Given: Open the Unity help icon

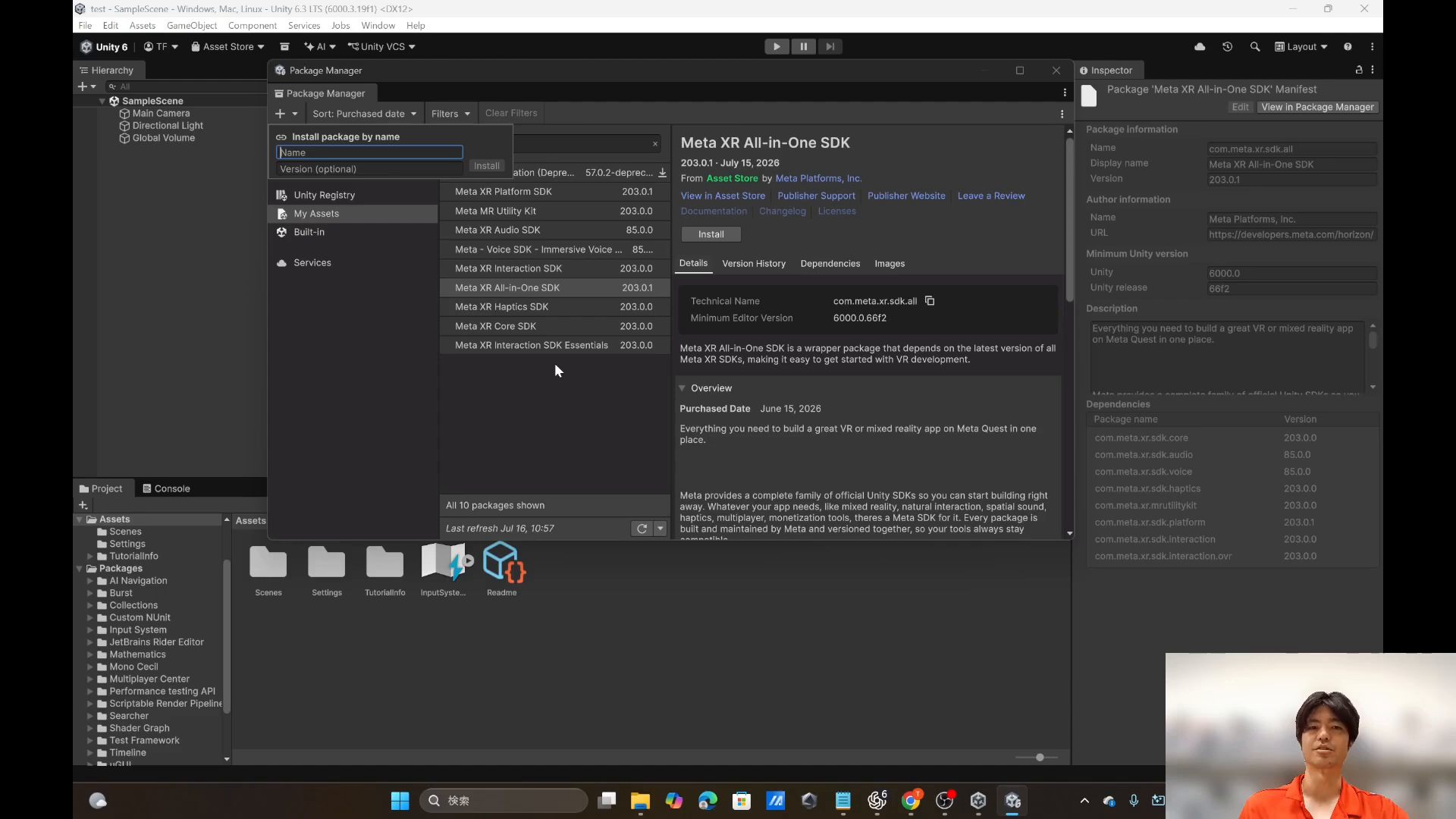Looking at the screenshot, I should point(1348,47).
